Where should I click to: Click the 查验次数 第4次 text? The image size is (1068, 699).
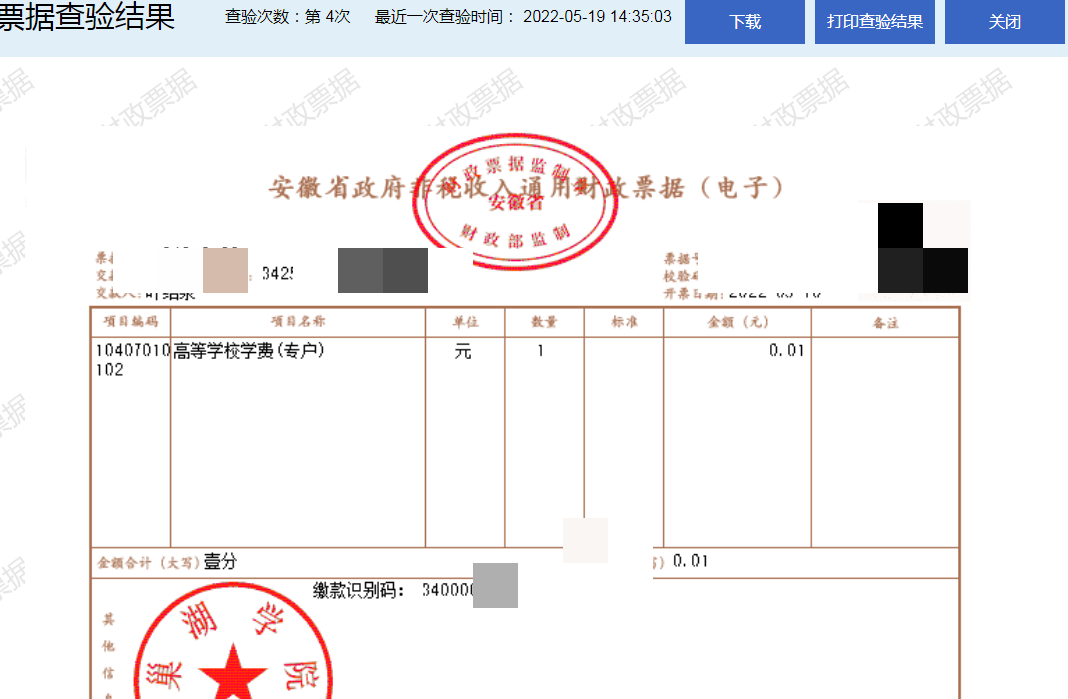(x=288, y=17)
